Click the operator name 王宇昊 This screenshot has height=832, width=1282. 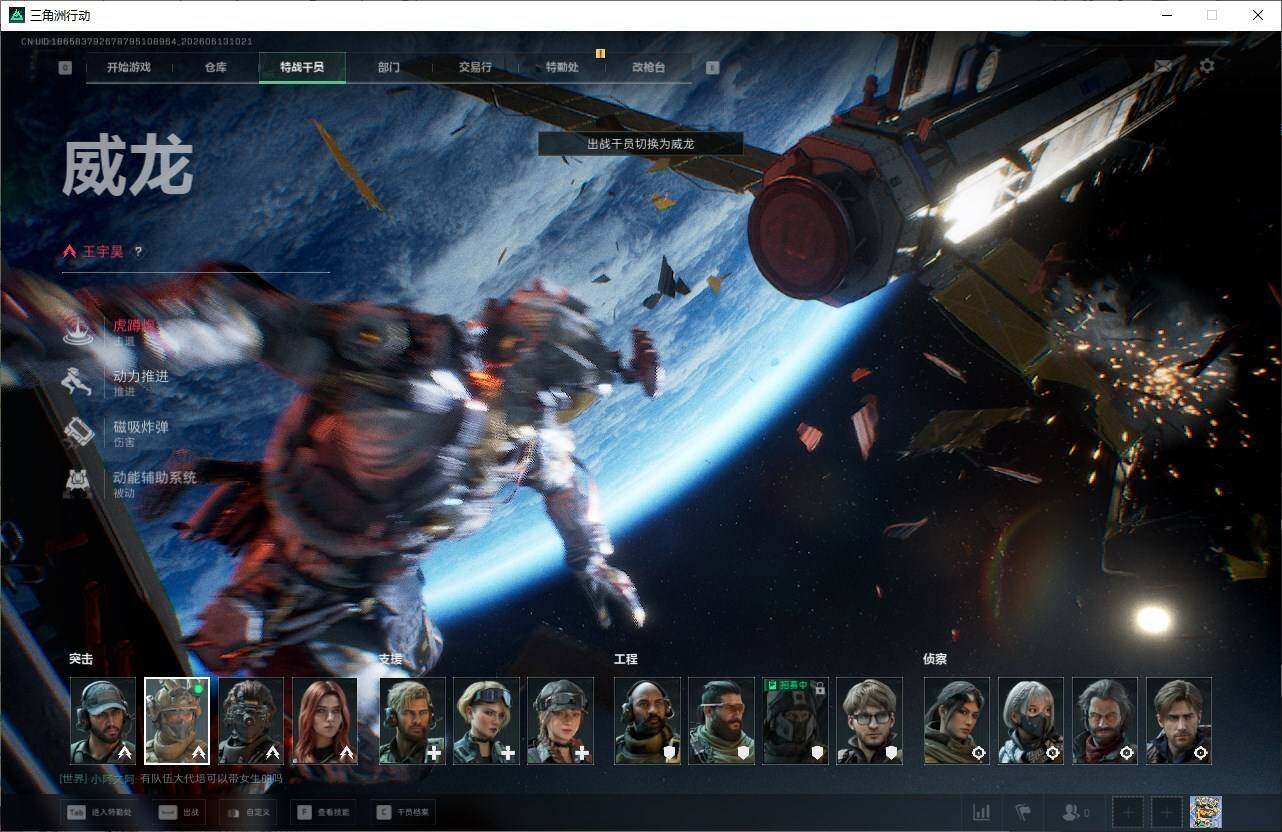[103, 252]
